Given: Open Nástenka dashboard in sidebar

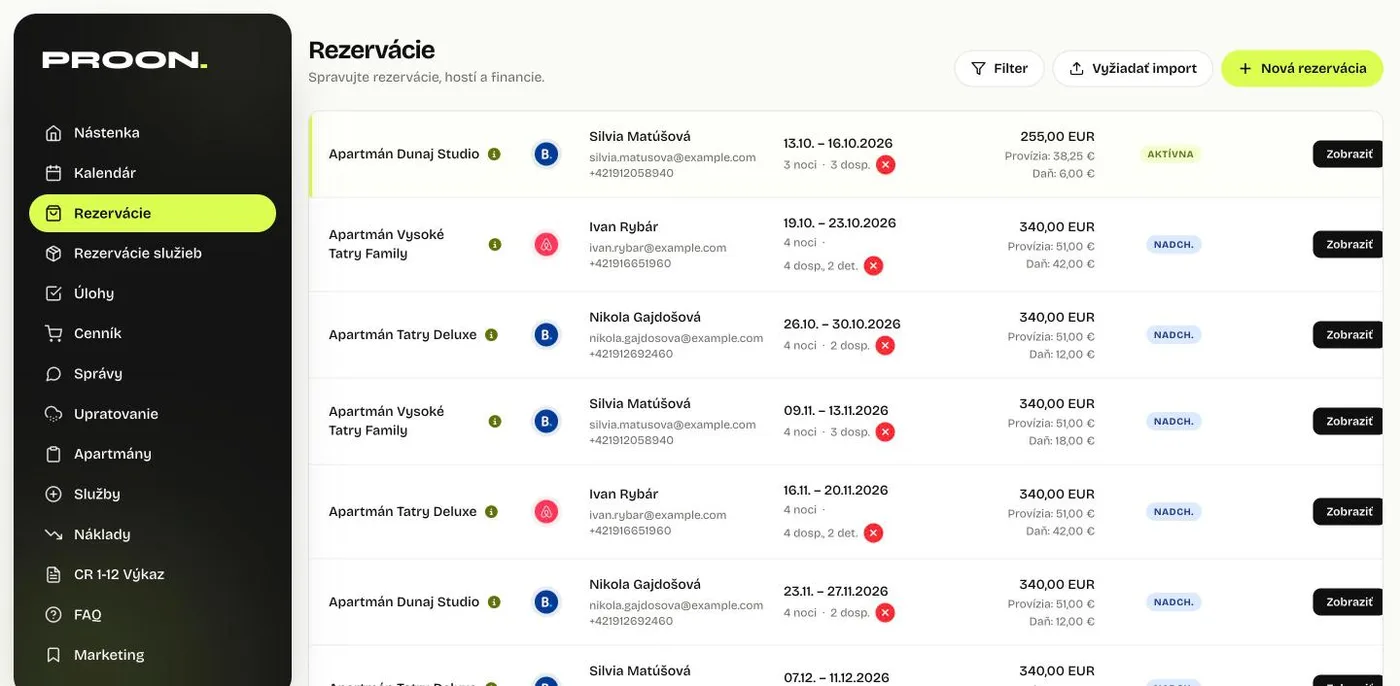Looking at the screenshot, I should point(152,133).
